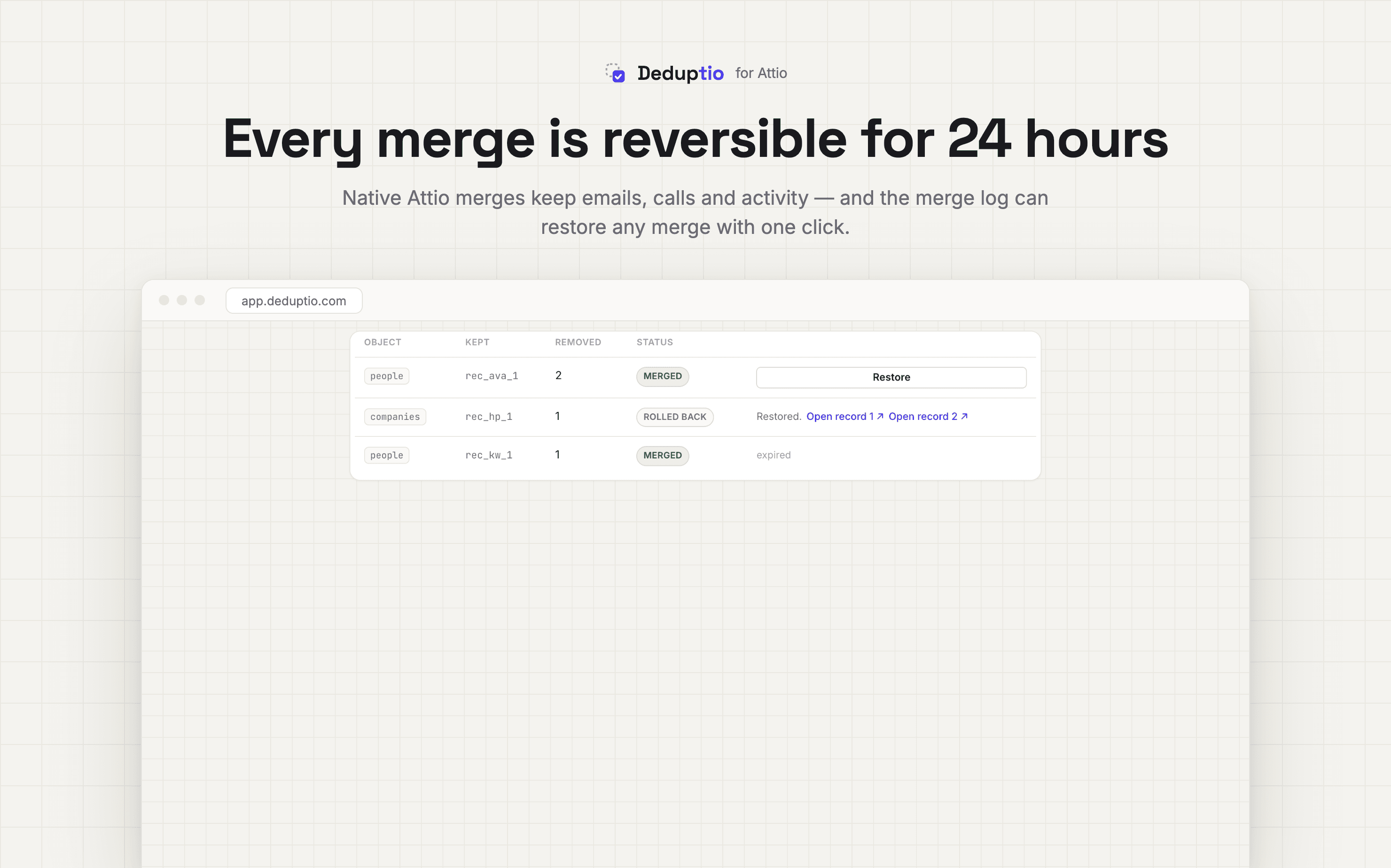Click the REMOVED column header
This screenshot has width=1391, height=868.
click(x=578, y=342)
